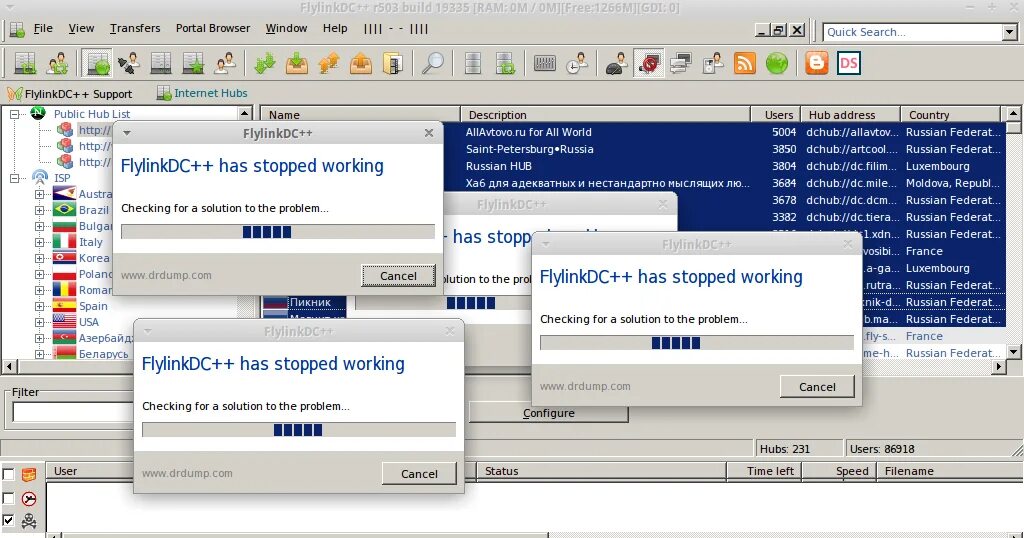Click progress bar in dialog over User panel
This screenshot has width=1024, height=538.
coord(298,430)
